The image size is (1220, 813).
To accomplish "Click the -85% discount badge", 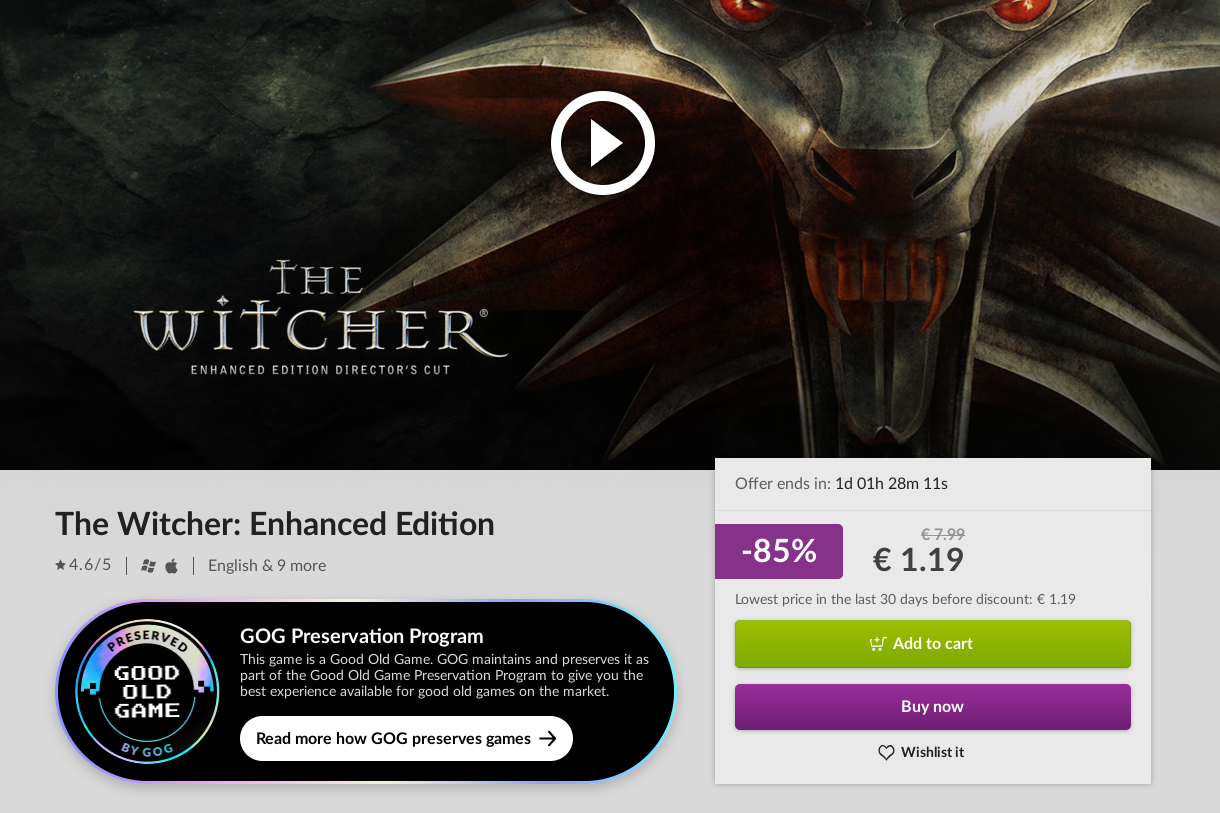I will [x=779, y=551].
